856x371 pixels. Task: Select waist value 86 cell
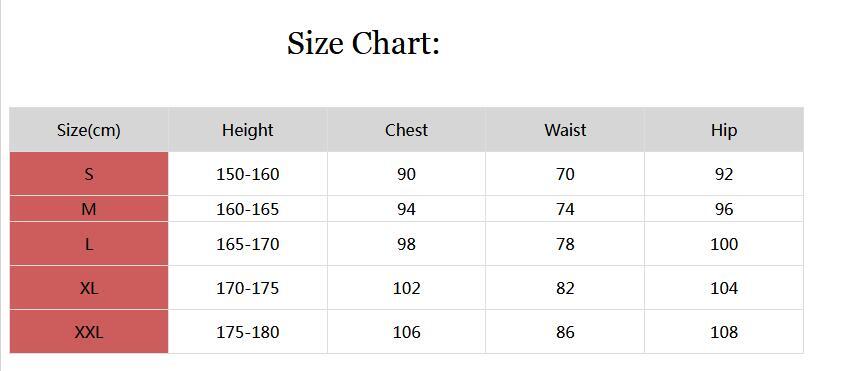point(565,332)
